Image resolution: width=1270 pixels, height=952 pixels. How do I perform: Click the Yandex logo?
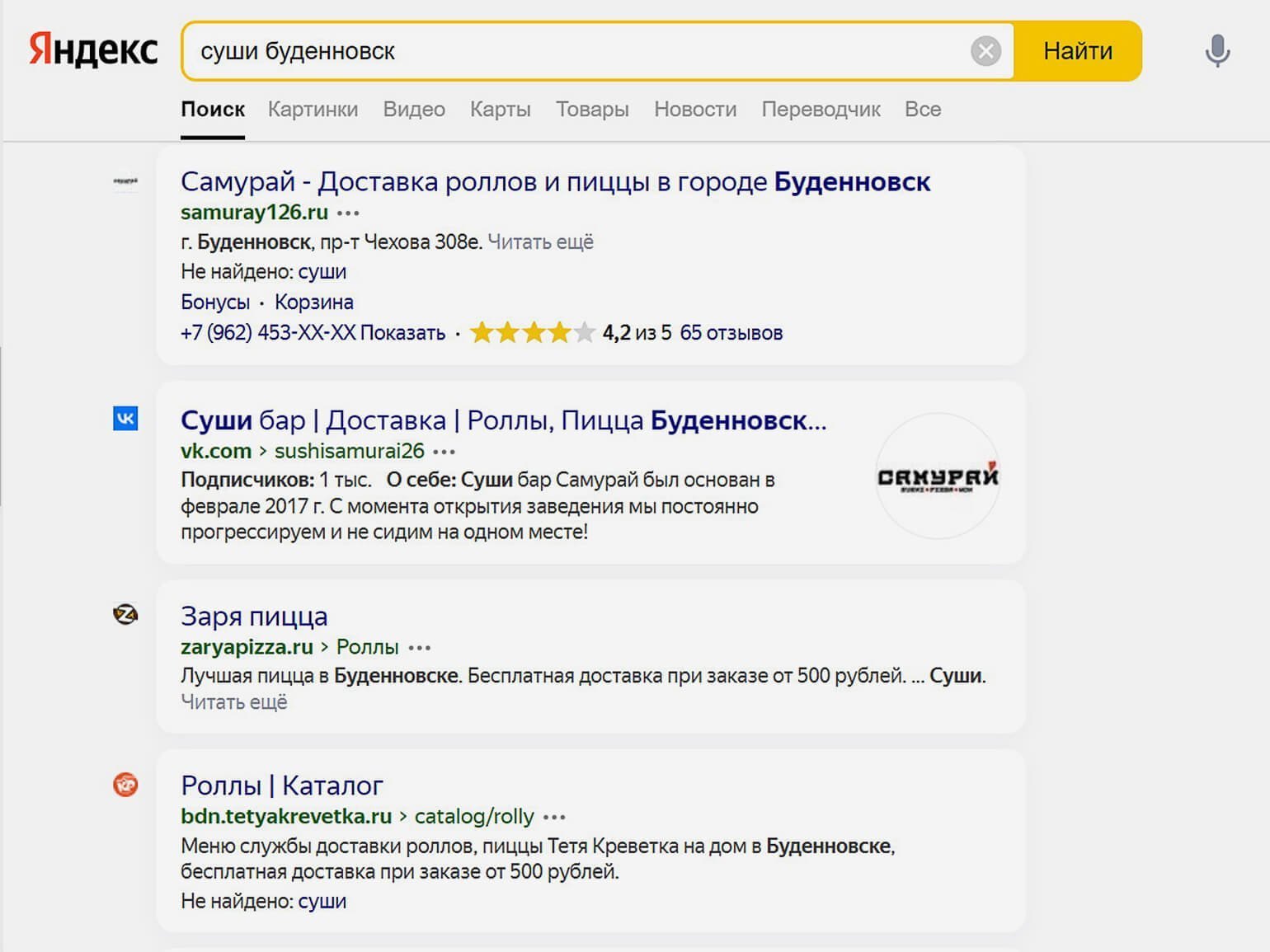93,49
